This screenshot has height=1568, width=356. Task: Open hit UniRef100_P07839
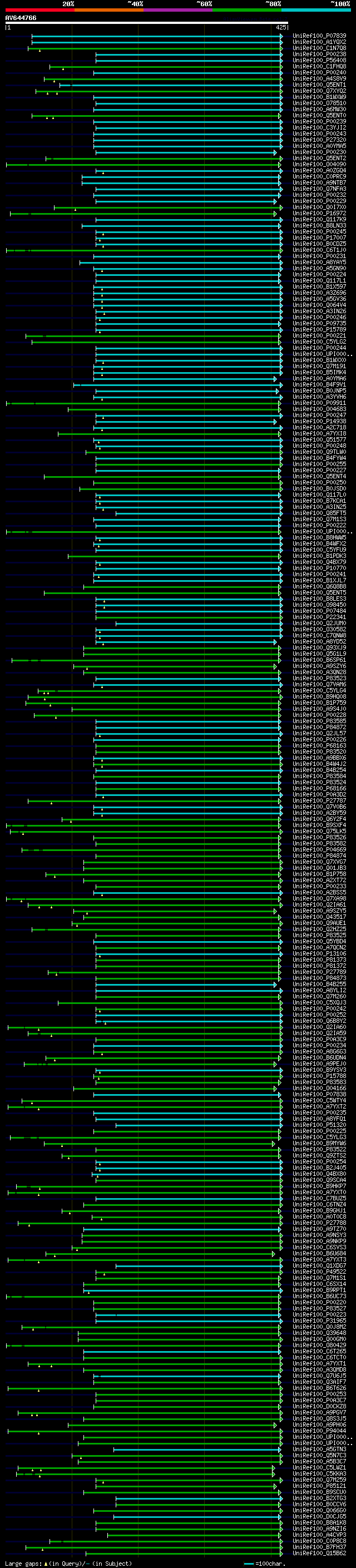click(319, 37)
